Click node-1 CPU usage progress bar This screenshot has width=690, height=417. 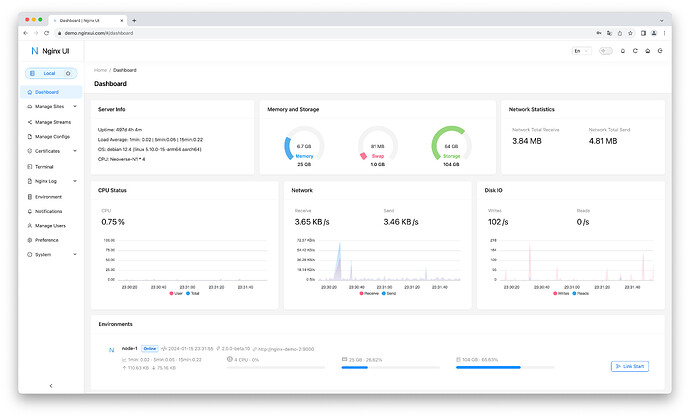(275, 367)
